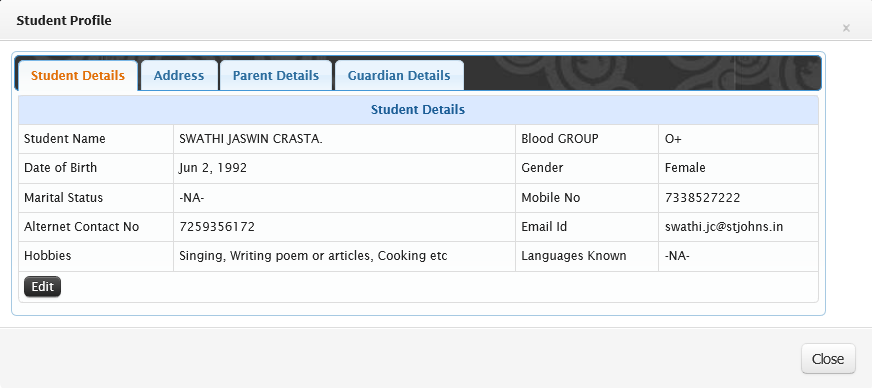Click the Email Id label
Screen dimensions: 872x388
[544, 227]
